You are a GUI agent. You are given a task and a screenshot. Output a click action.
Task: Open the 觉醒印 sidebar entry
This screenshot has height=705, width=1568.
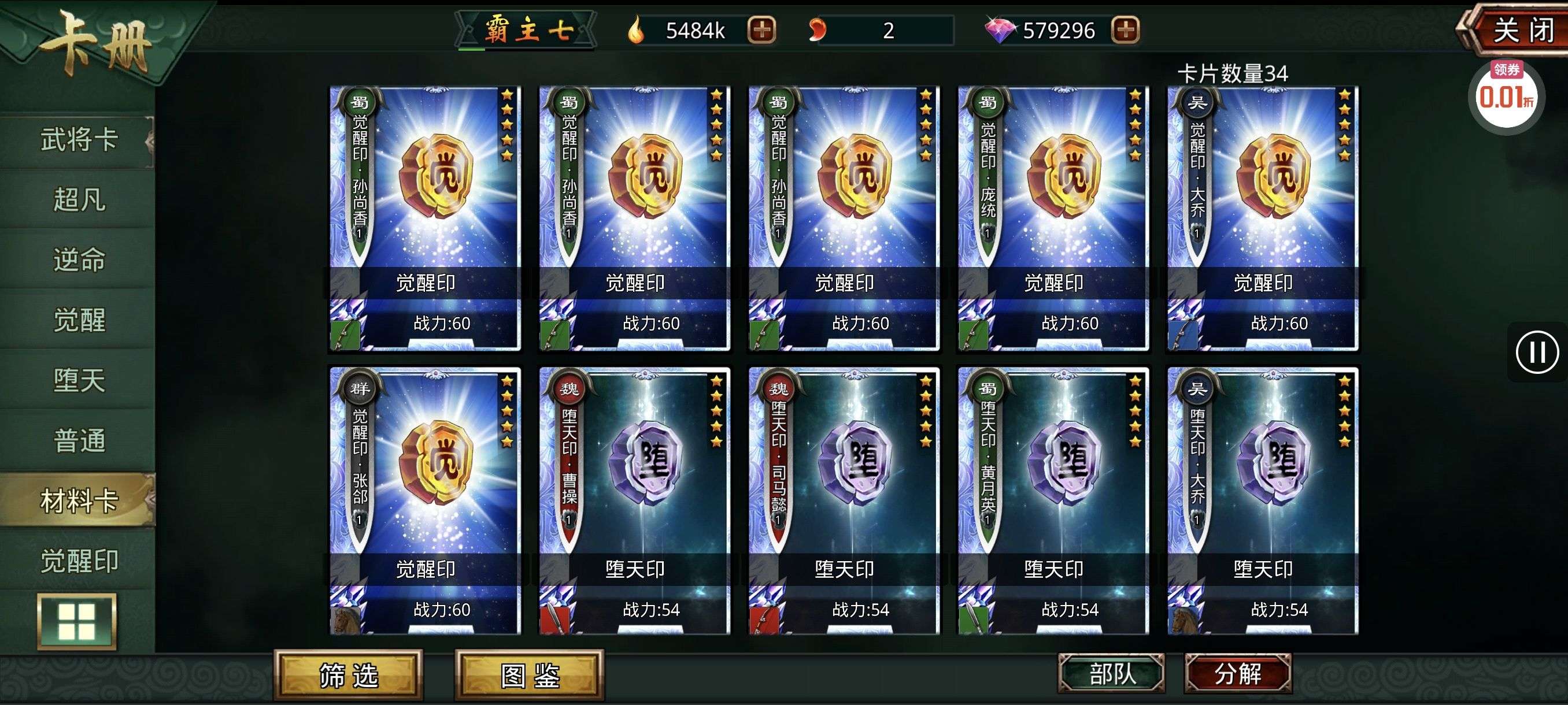click(77, 562)
